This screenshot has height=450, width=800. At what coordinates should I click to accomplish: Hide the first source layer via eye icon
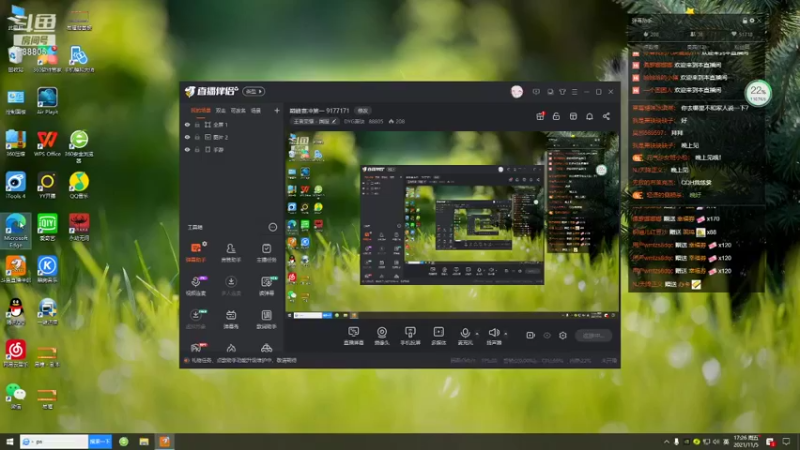(187, 124)
